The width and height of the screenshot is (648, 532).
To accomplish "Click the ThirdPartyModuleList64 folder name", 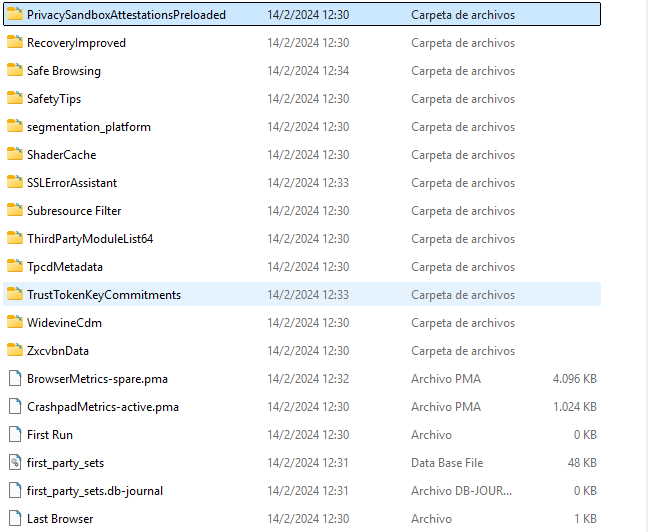I will pyautogui.click(x=90, y=239).
